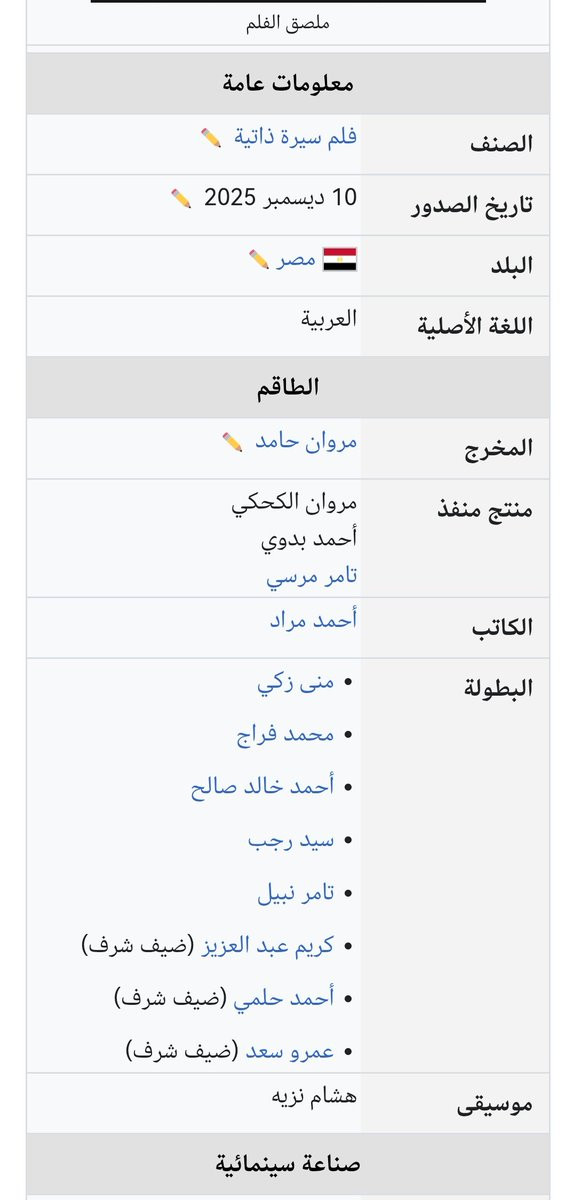Follow the تامر مرسي producer link

[312, 576]
